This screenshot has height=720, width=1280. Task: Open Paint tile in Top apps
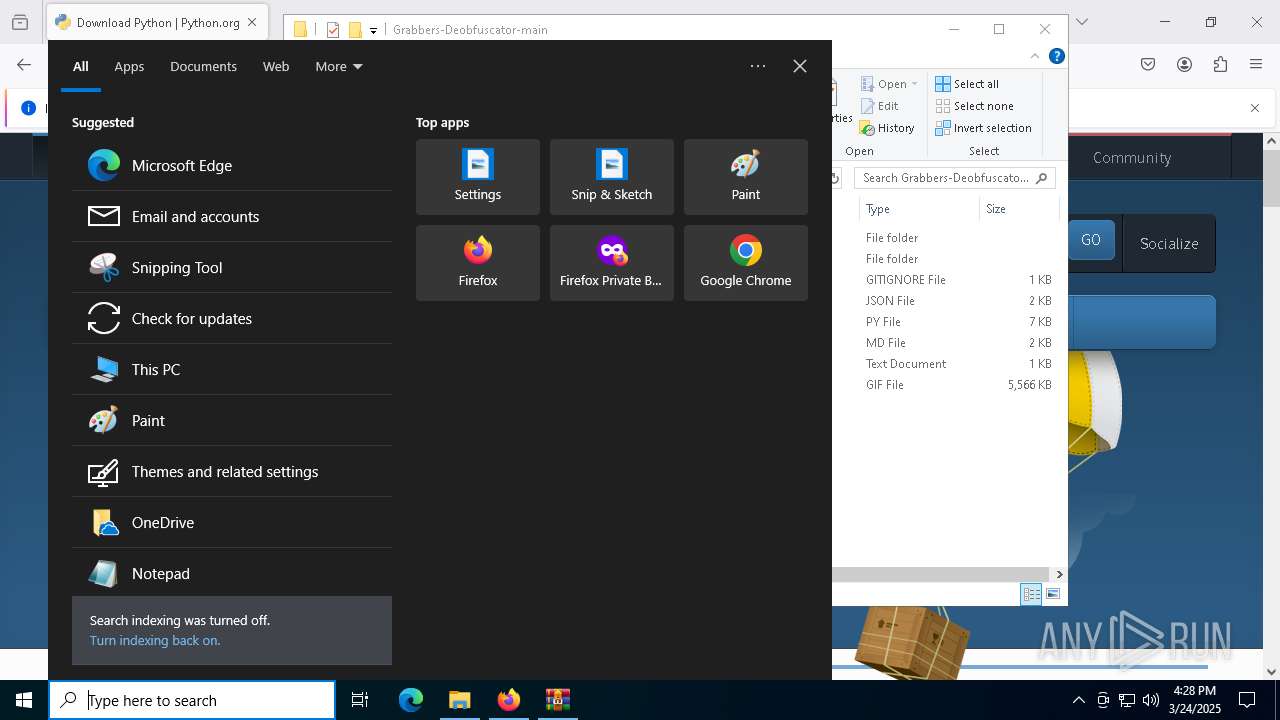pyautogui.click(x=746, y=177)
